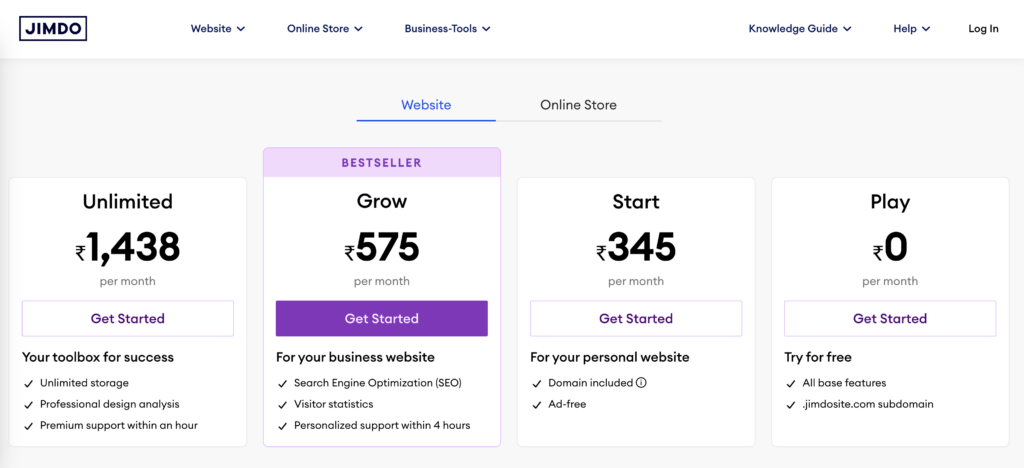This screenshot has width=1024, height=468.
Task: Click the checkmark beside Search Engine Optimization
Action: 281,383
